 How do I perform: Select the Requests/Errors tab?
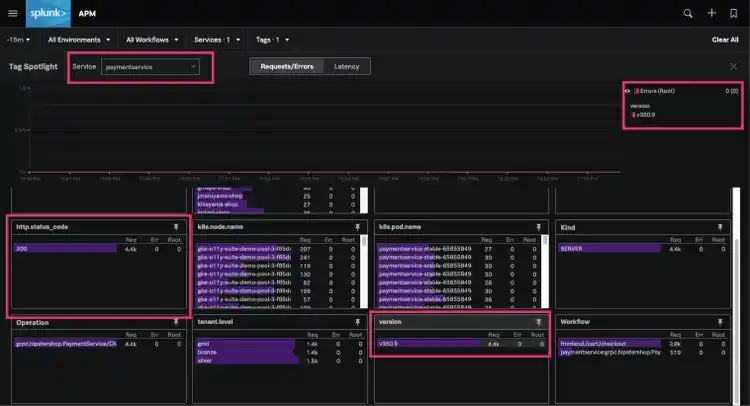[x=285, y=66]
